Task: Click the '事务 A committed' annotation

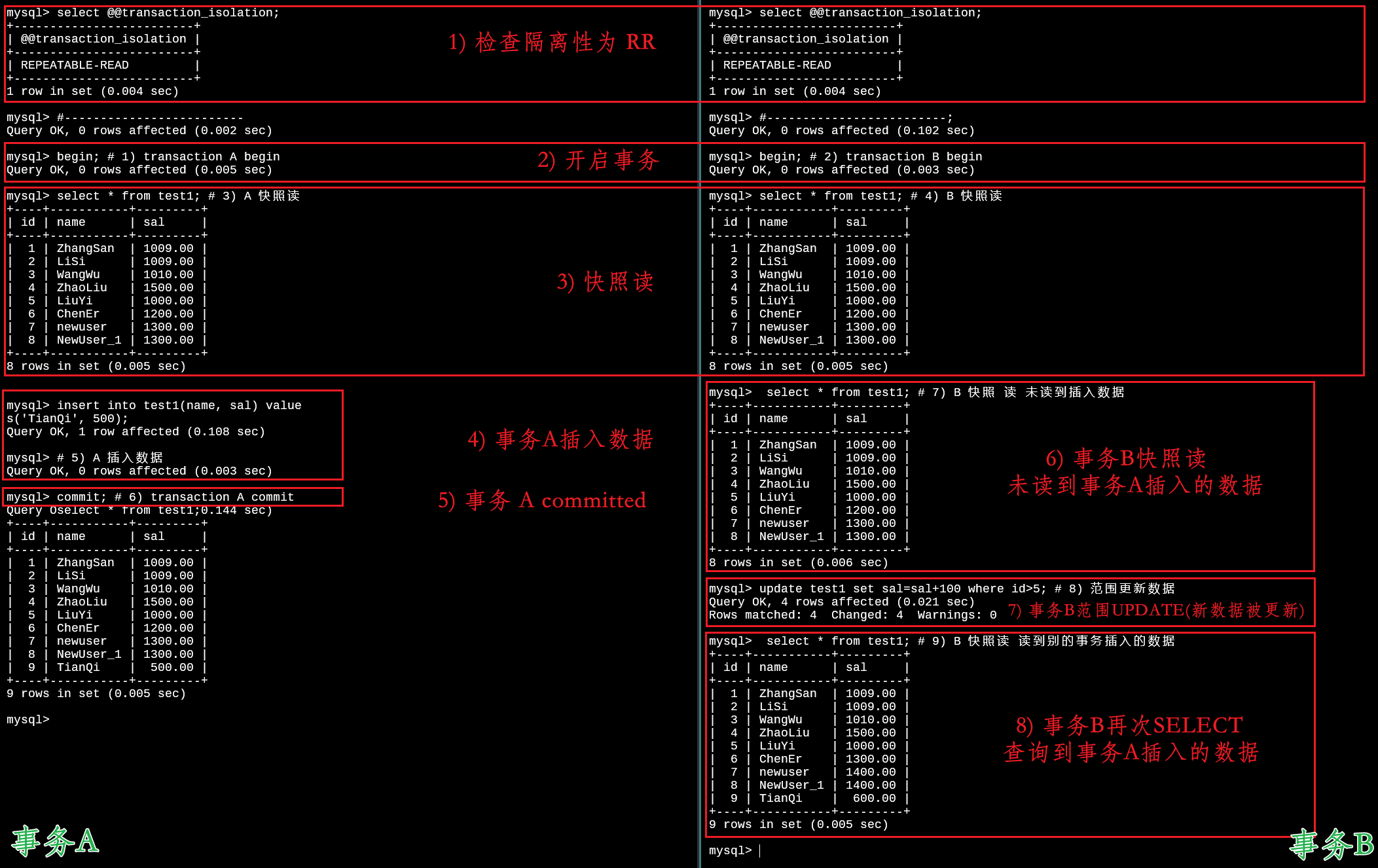Action: tap(542, 501)
